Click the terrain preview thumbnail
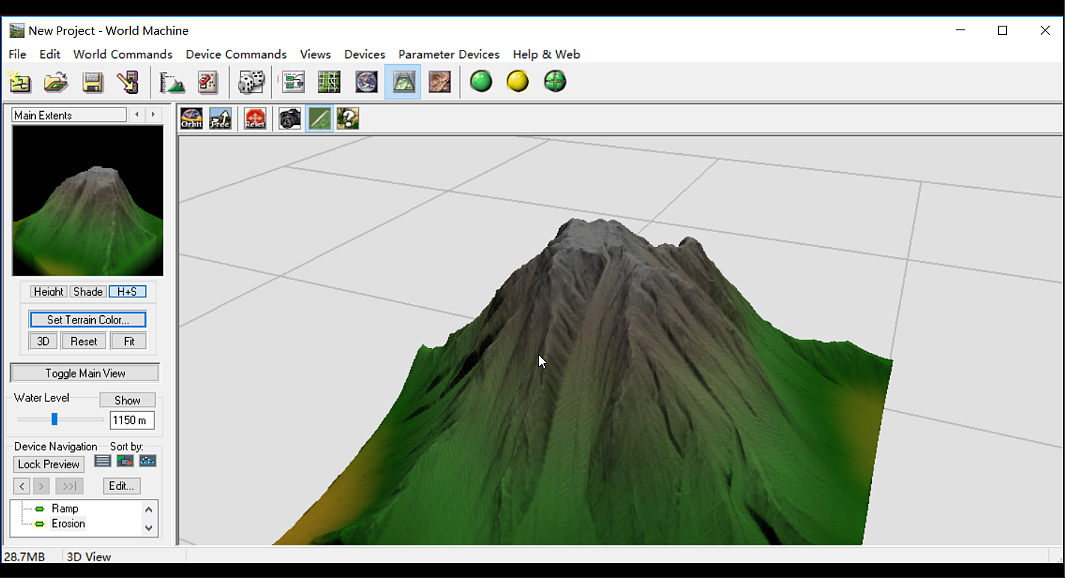 88,200
